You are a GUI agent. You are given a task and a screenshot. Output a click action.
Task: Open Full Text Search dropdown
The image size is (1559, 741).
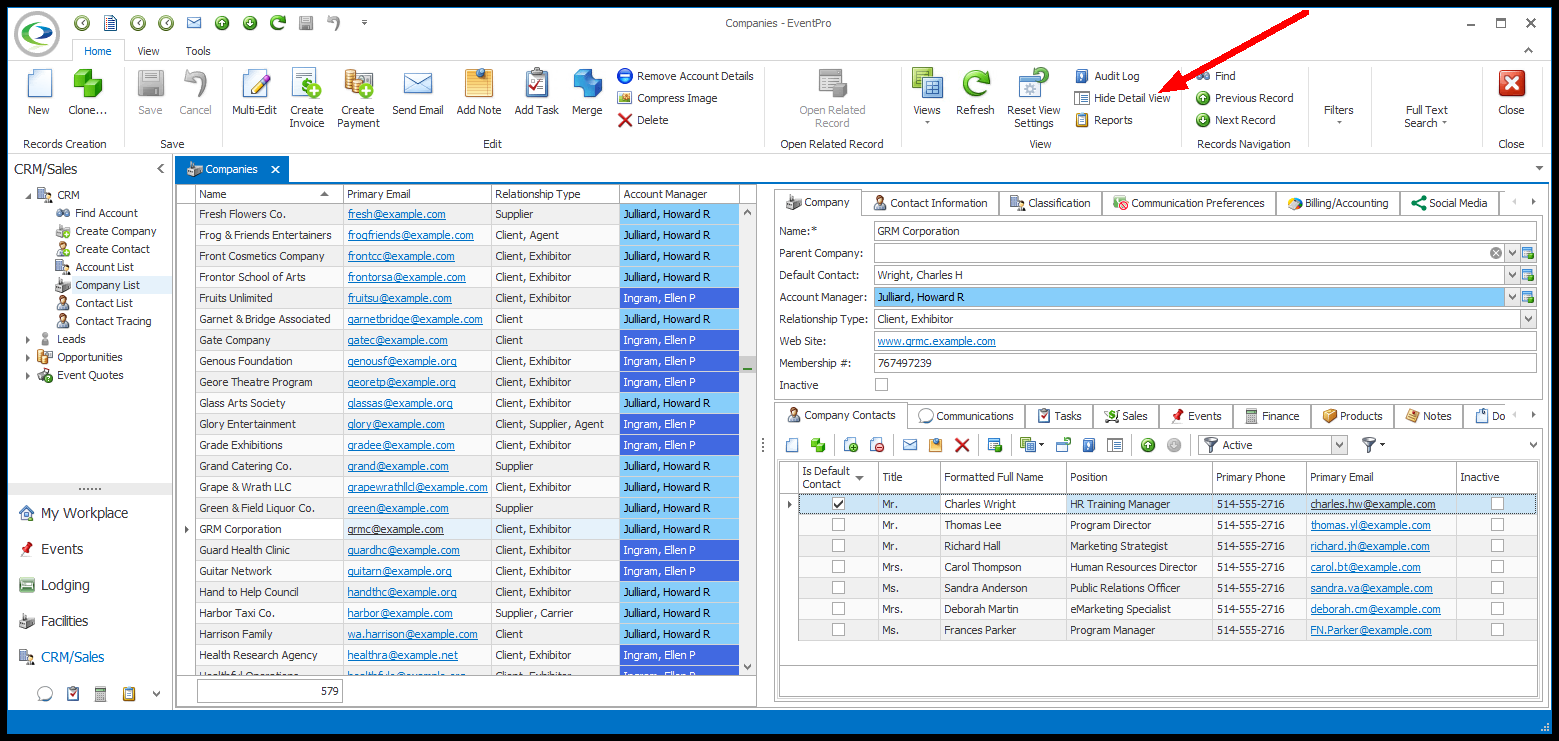click(x=1426, y=117)
